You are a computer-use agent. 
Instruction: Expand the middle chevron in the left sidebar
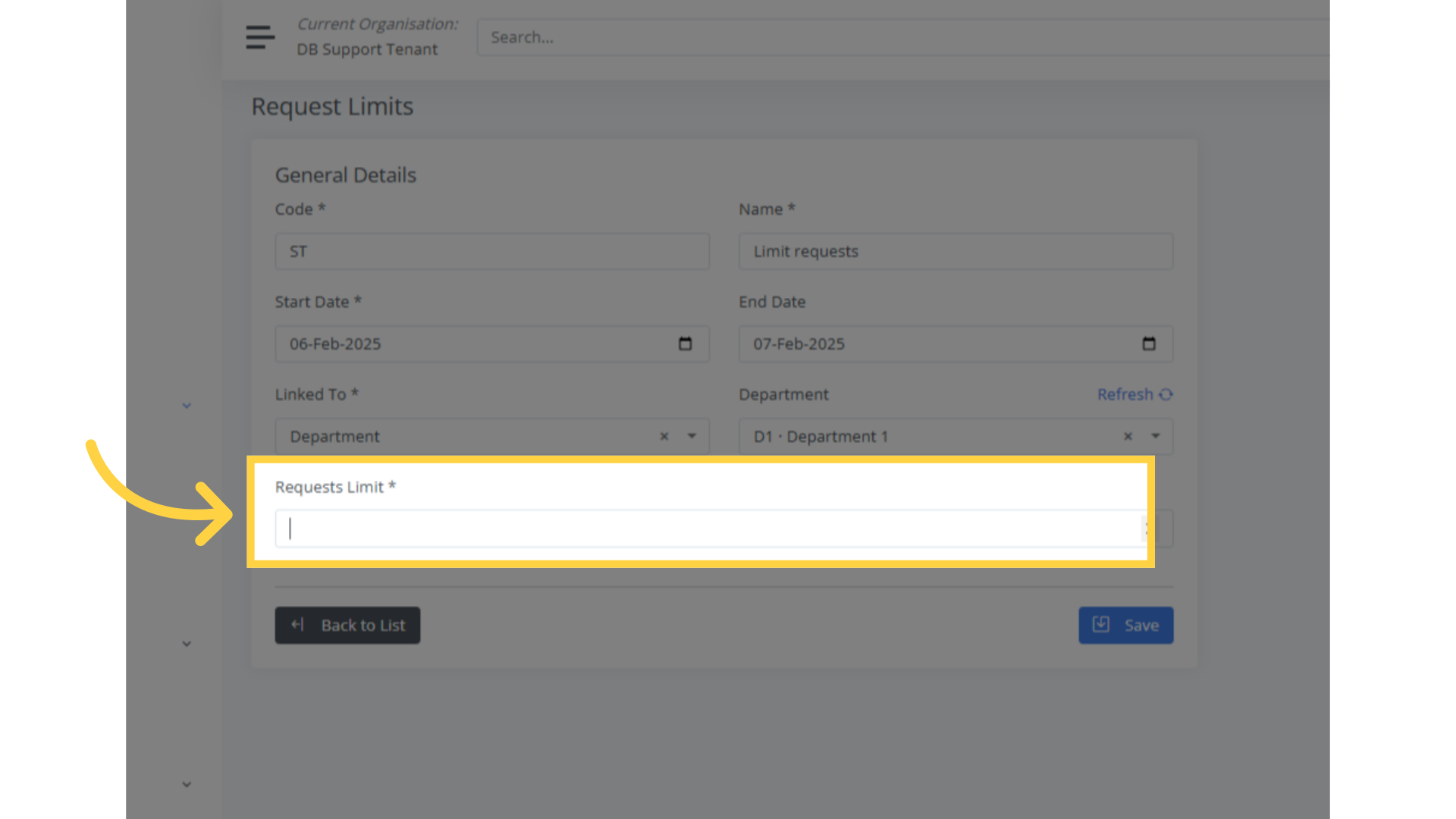pyautogui.click(x=186, y=643)
